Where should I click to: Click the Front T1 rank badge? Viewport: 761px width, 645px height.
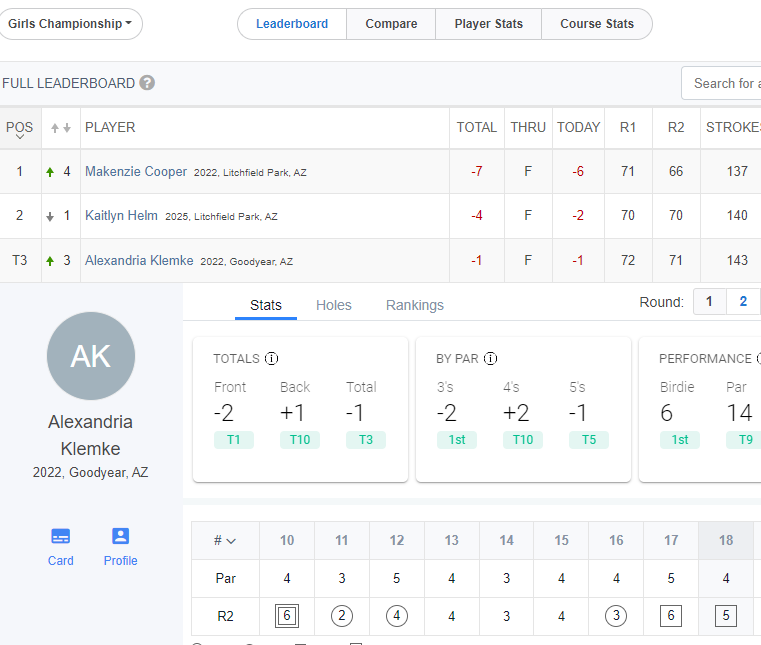(233, 440)
